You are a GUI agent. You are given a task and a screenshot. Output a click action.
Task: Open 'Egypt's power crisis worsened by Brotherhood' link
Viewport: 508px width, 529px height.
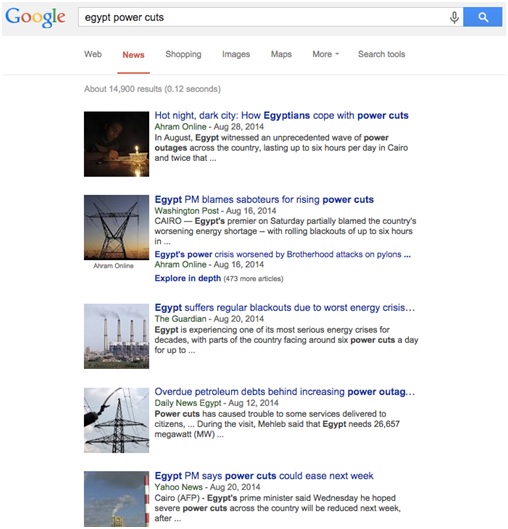(283, 254)
